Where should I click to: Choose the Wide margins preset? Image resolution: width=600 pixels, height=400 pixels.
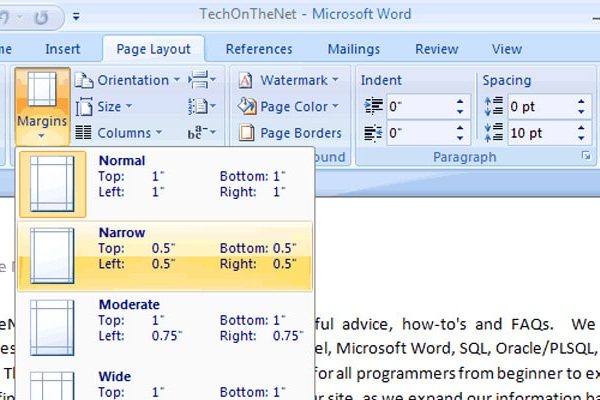click(x=165, y=383)
